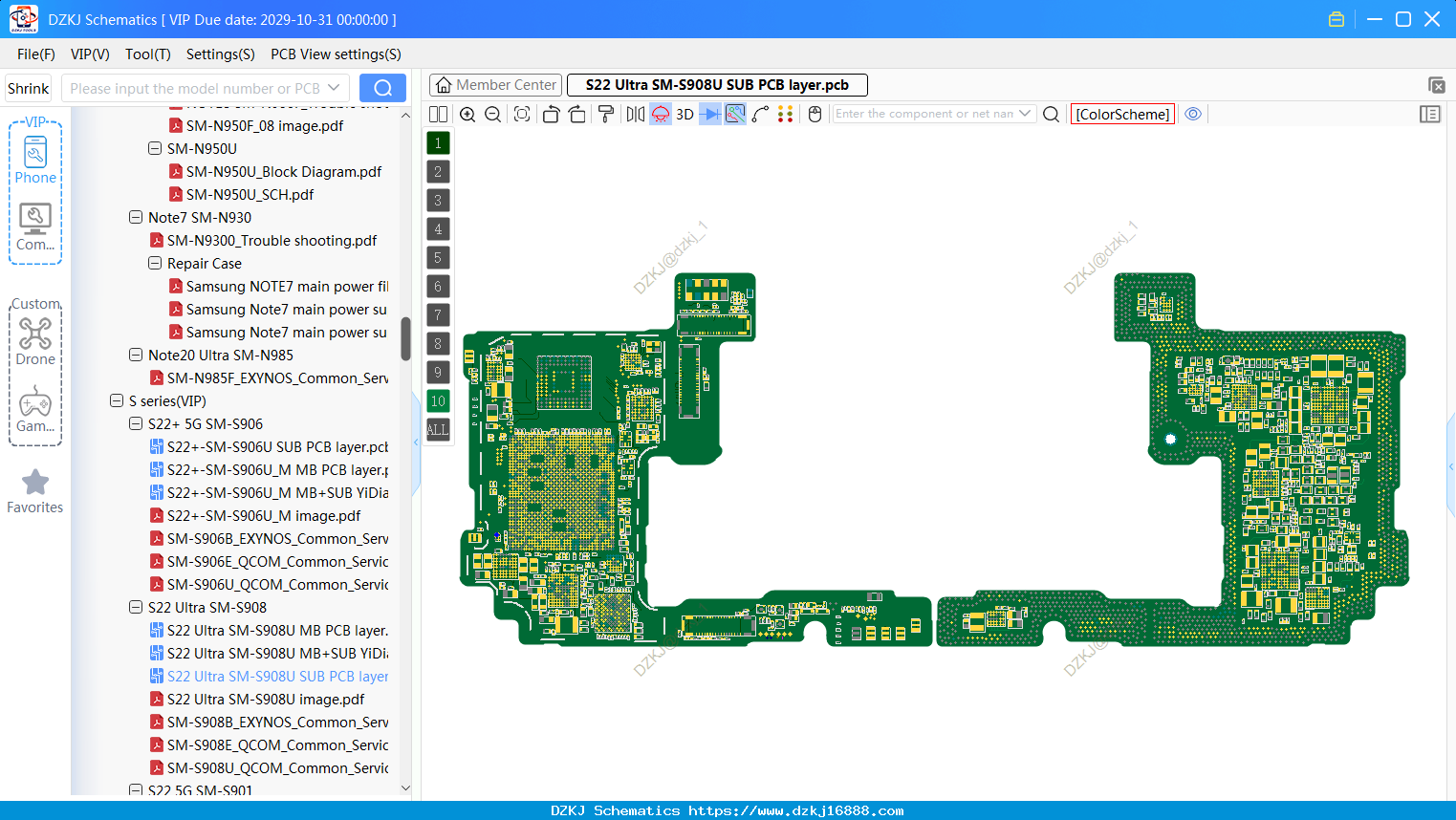The width and height of the screenshot is (1456, 820).
Task: Open the Game console category
Action: [x=35, y=409]
